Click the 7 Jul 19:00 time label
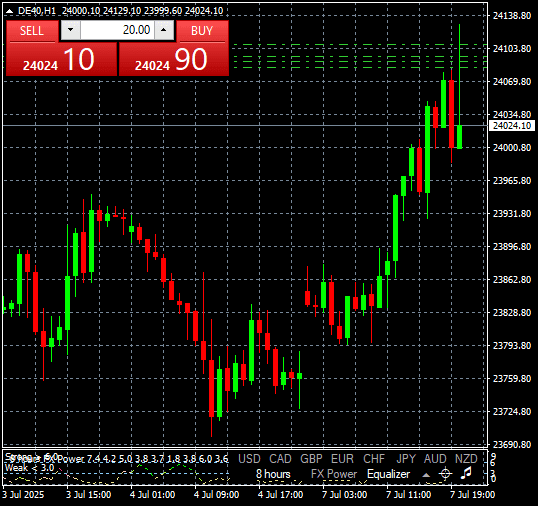Viewport: 538px width, 506px height. coord(472,495)
